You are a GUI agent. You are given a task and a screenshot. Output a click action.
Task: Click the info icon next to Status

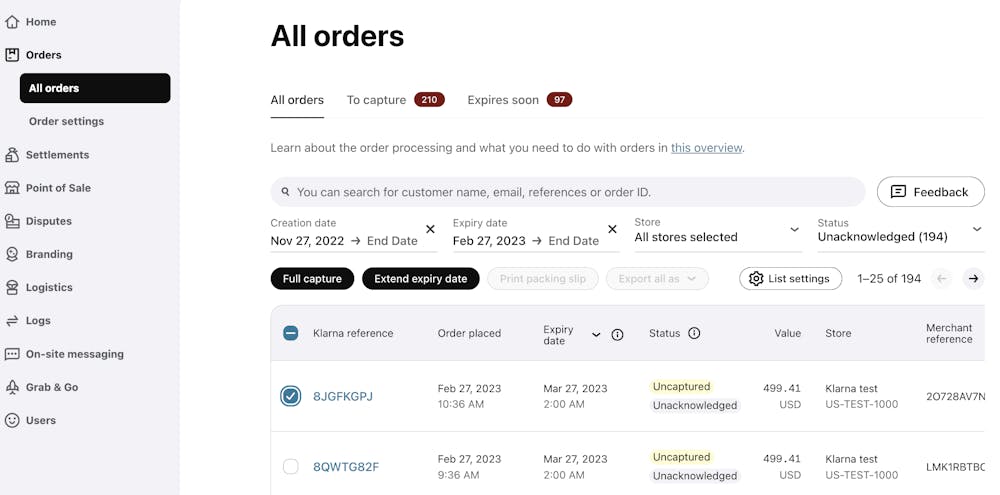click(695, 333)
